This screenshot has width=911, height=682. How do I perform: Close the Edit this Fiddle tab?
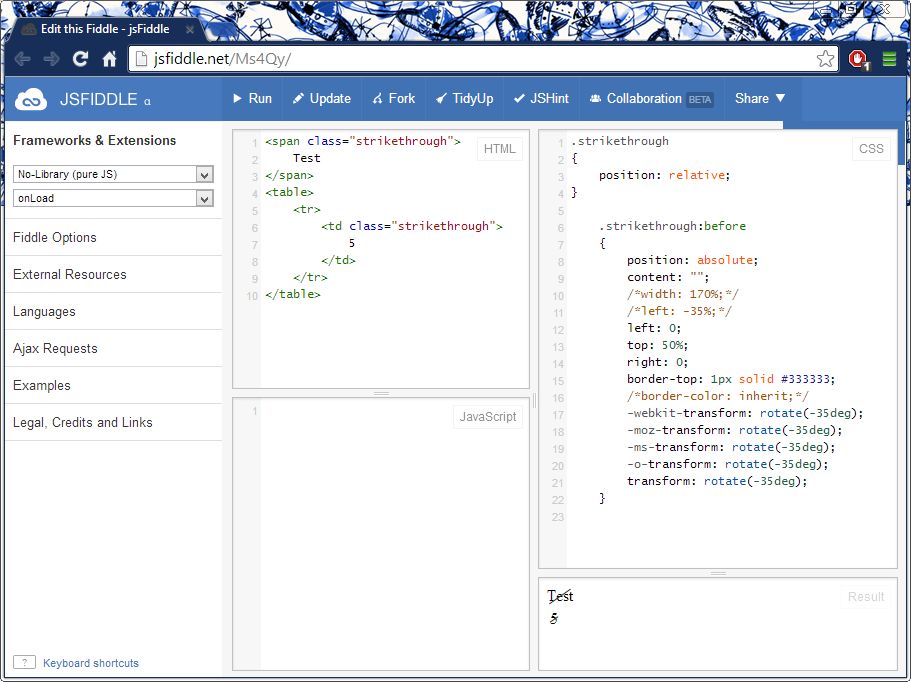coord(189,29)
